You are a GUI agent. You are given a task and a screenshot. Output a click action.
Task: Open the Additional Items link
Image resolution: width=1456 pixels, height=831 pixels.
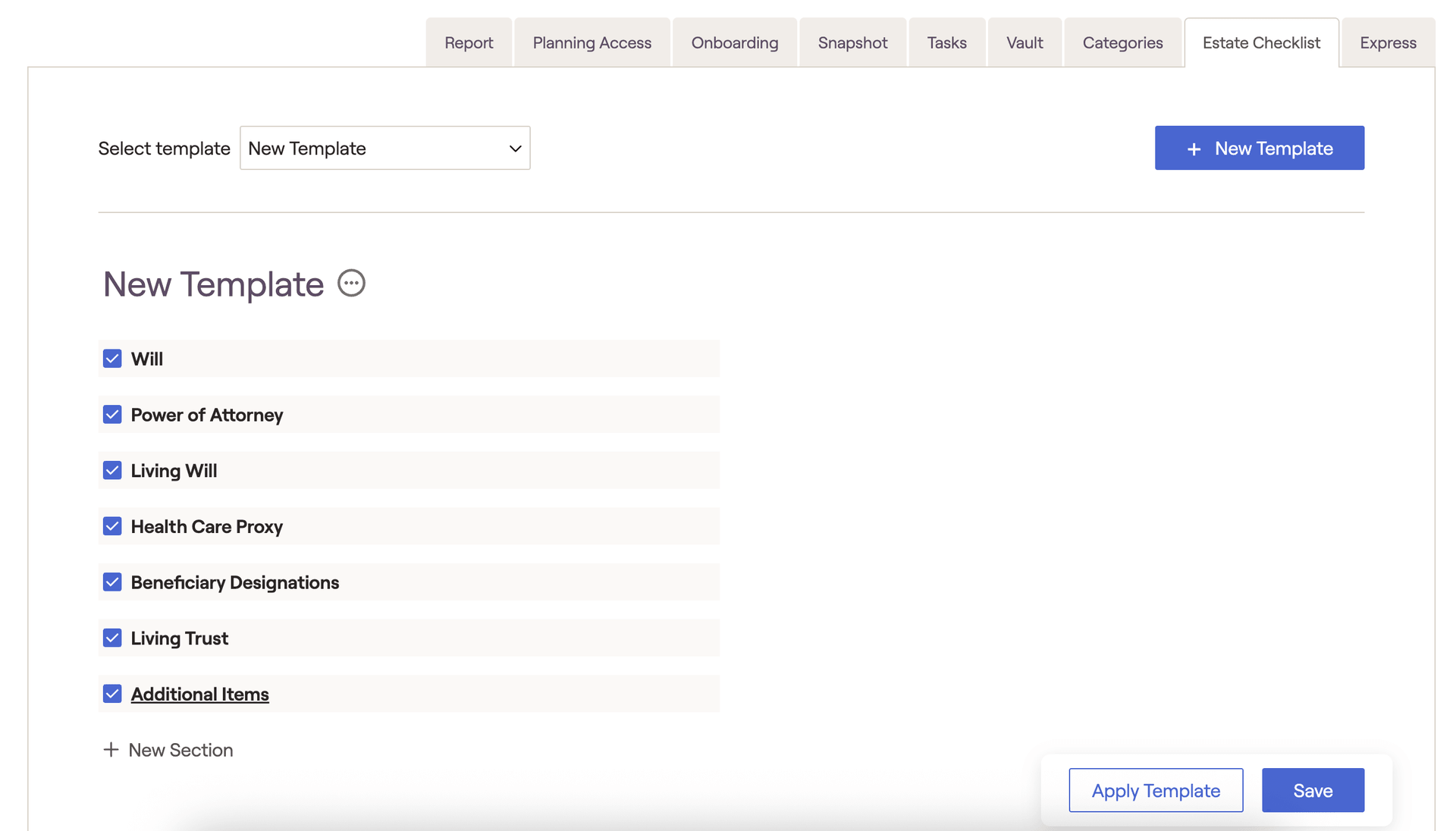tap(199, 695)
